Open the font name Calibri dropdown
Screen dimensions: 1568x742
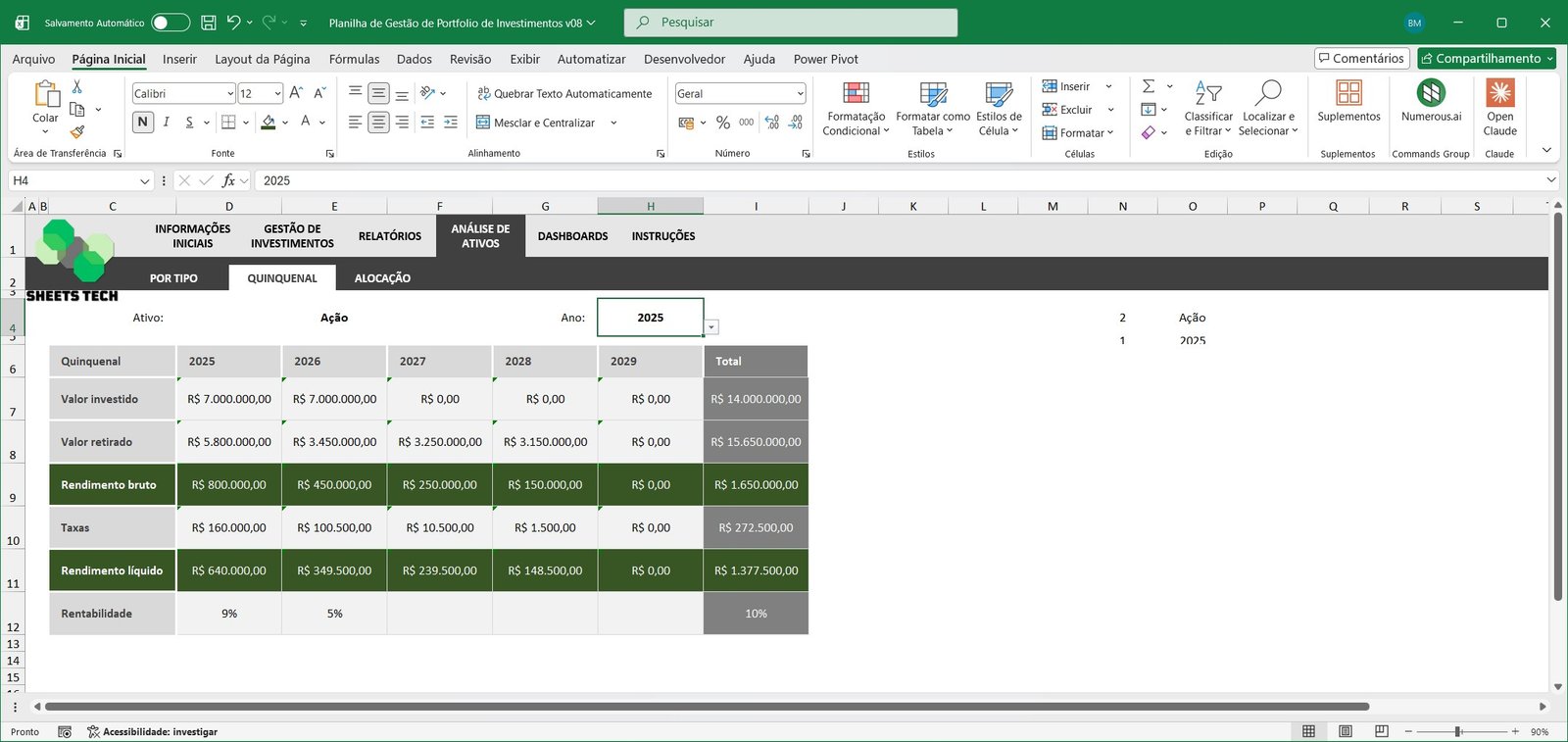230,94
